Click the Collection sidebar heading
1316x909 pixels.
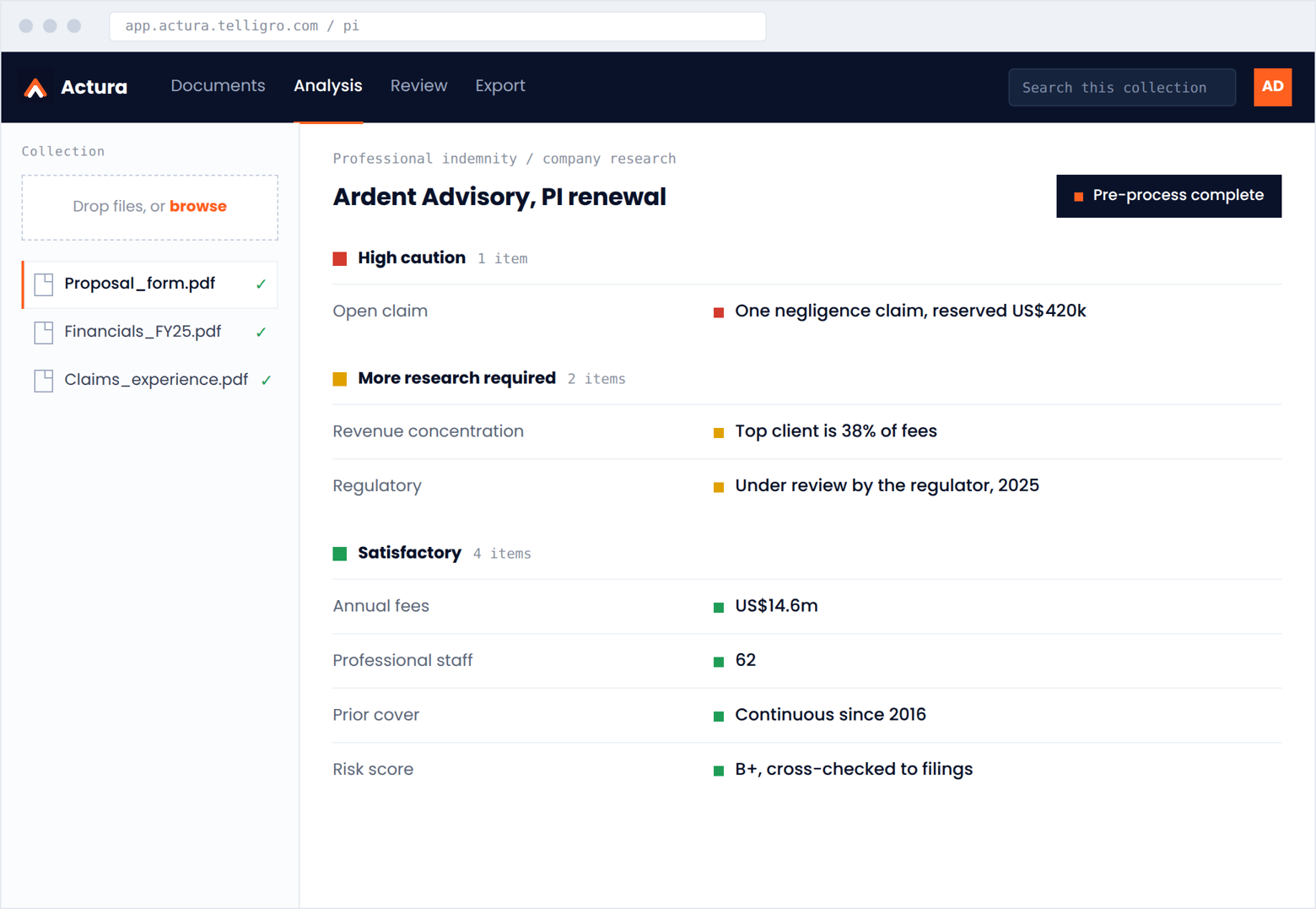63,152
